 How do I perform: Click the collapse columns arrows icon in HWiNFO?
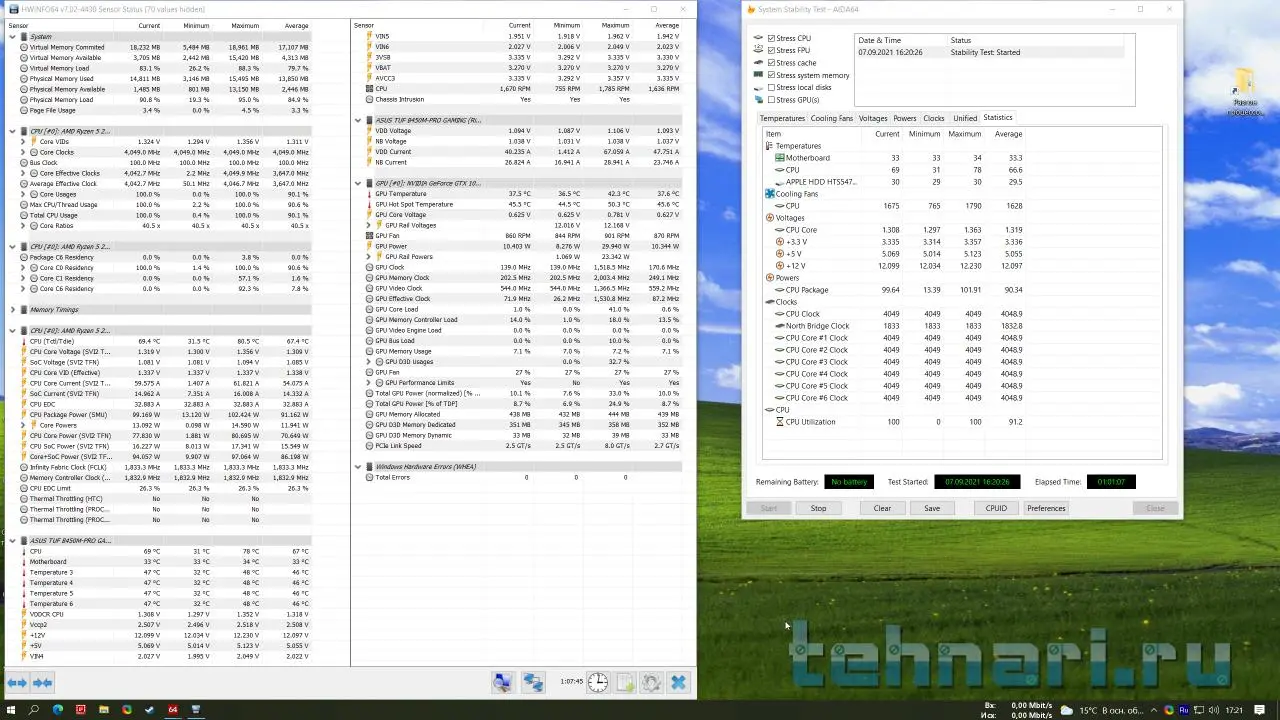point(42,683)
